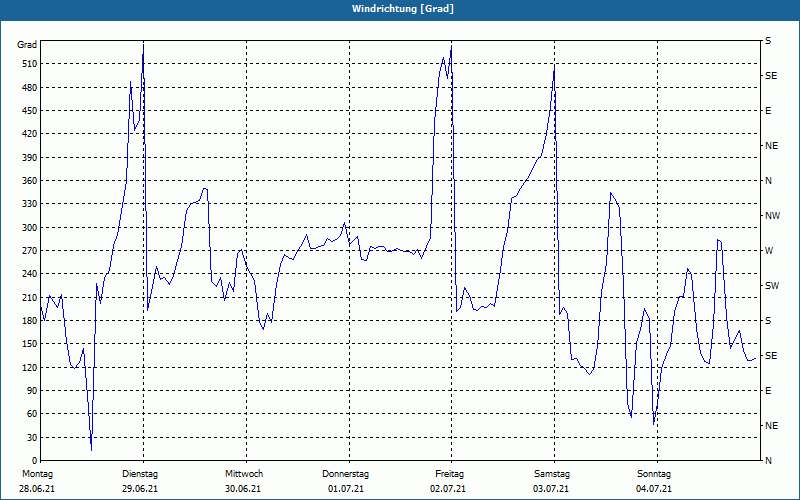Select the 60 degree axis label
Viewport: 800px width, 500px height.
pyautogui.click(x=32, y=413)
